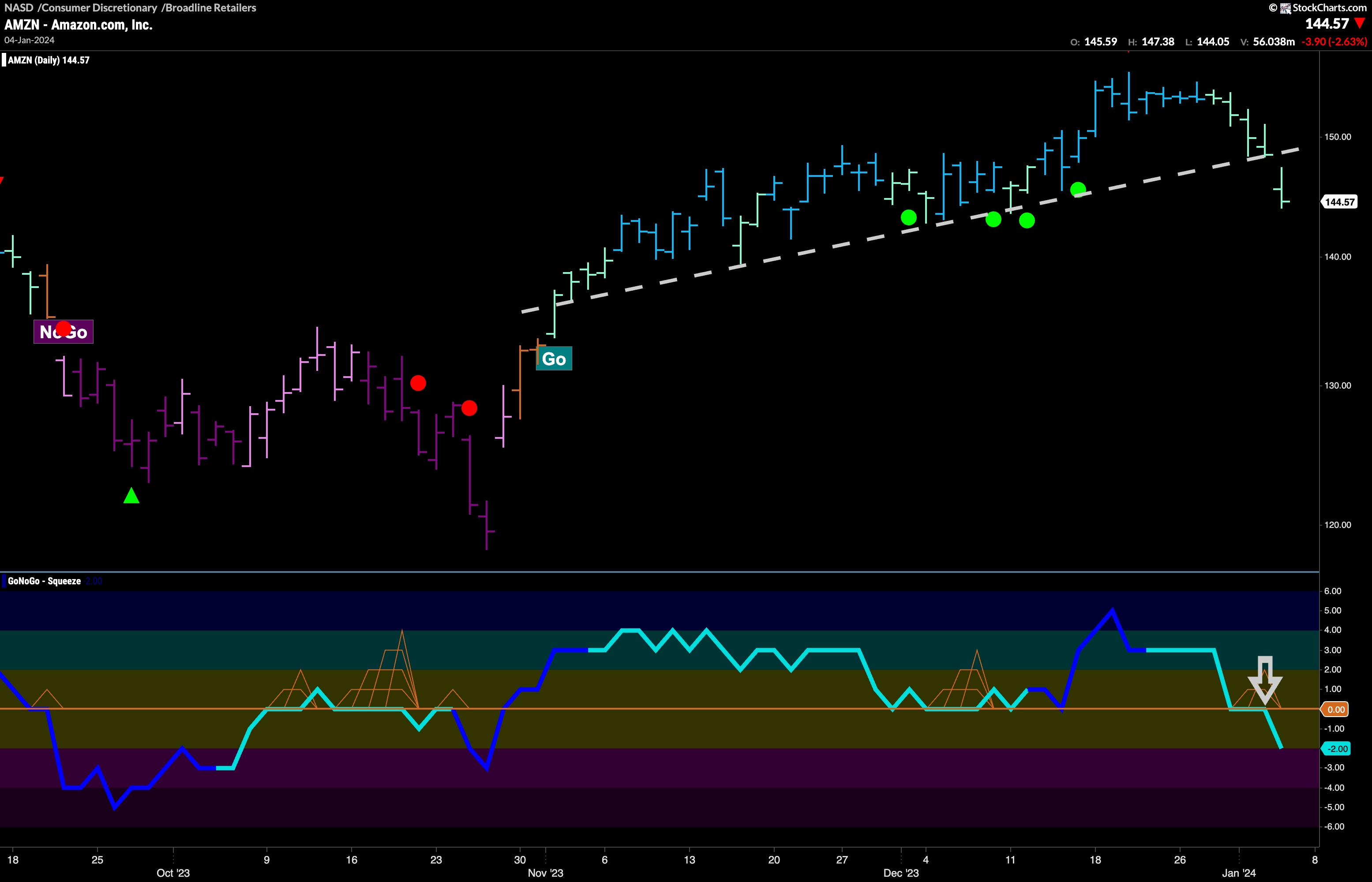The image size is (1372, 882).
Task: Click the red down-triangle beside the 144.57 price
Action: point(1359,23)
